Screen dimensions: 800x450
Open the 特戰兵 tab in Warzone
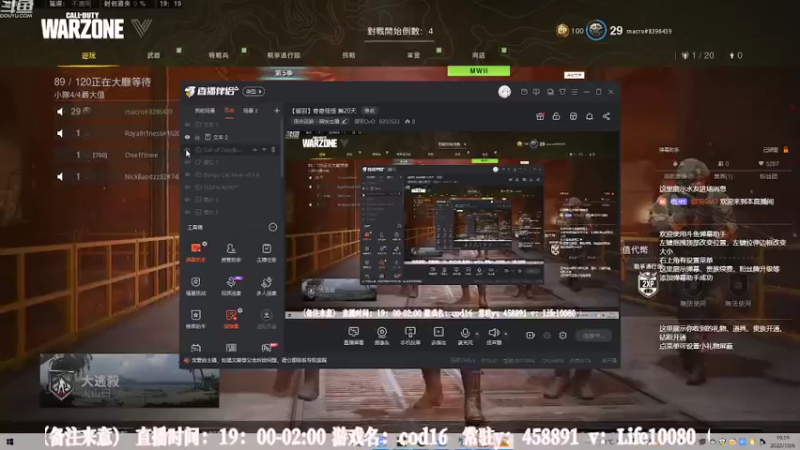[x=218, y=55]
